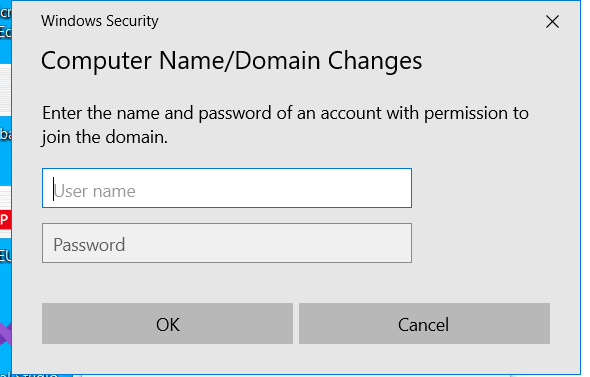The width and height of the screenshot is (590, 377).
Task: Open the purple Visual Studio desktop icon
Action: click(x=5, y=333)
